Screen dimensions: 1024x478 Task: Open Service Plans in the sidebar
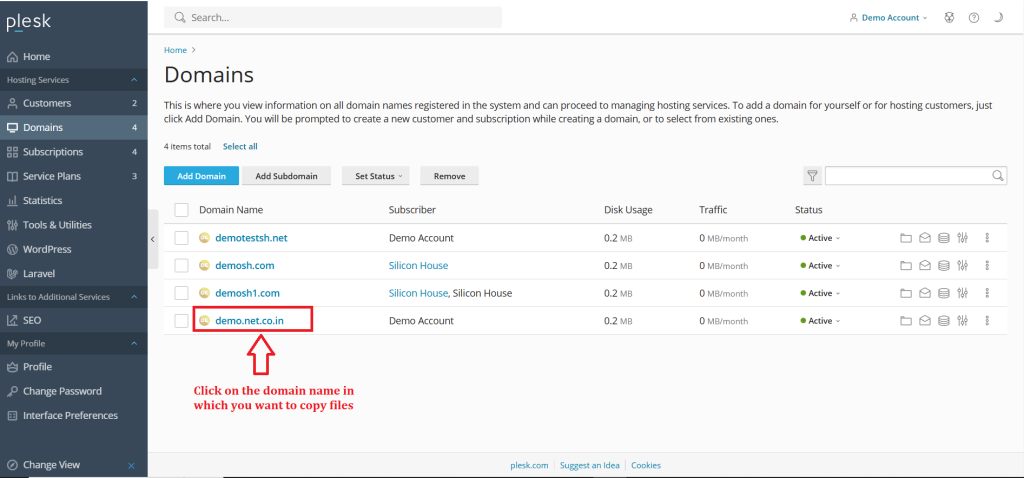coord(74,176)
